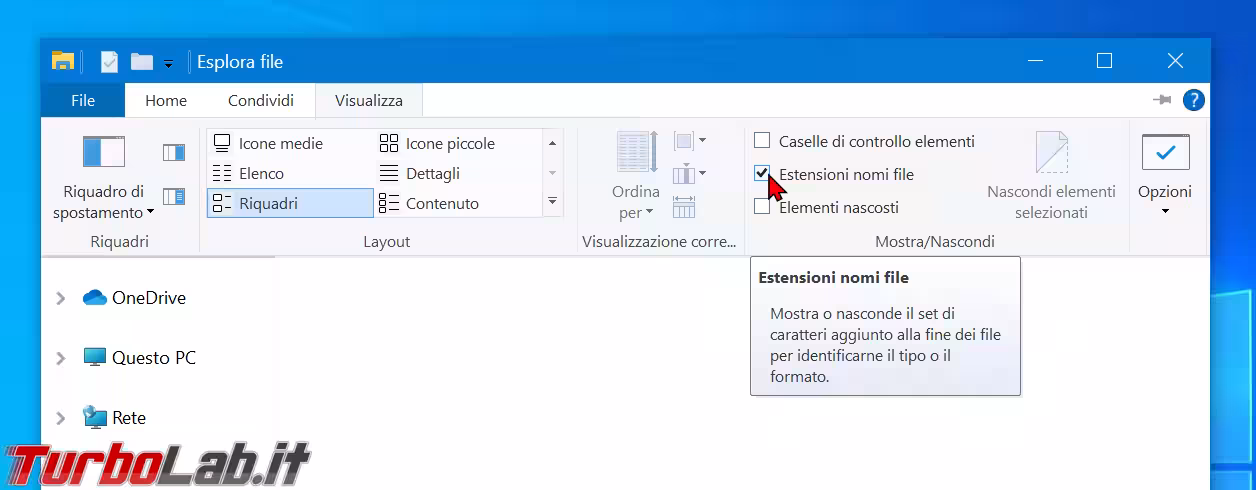Expand the Questo PC tree node
This screenshot has height=490, width=1256.
pos(60,358)
